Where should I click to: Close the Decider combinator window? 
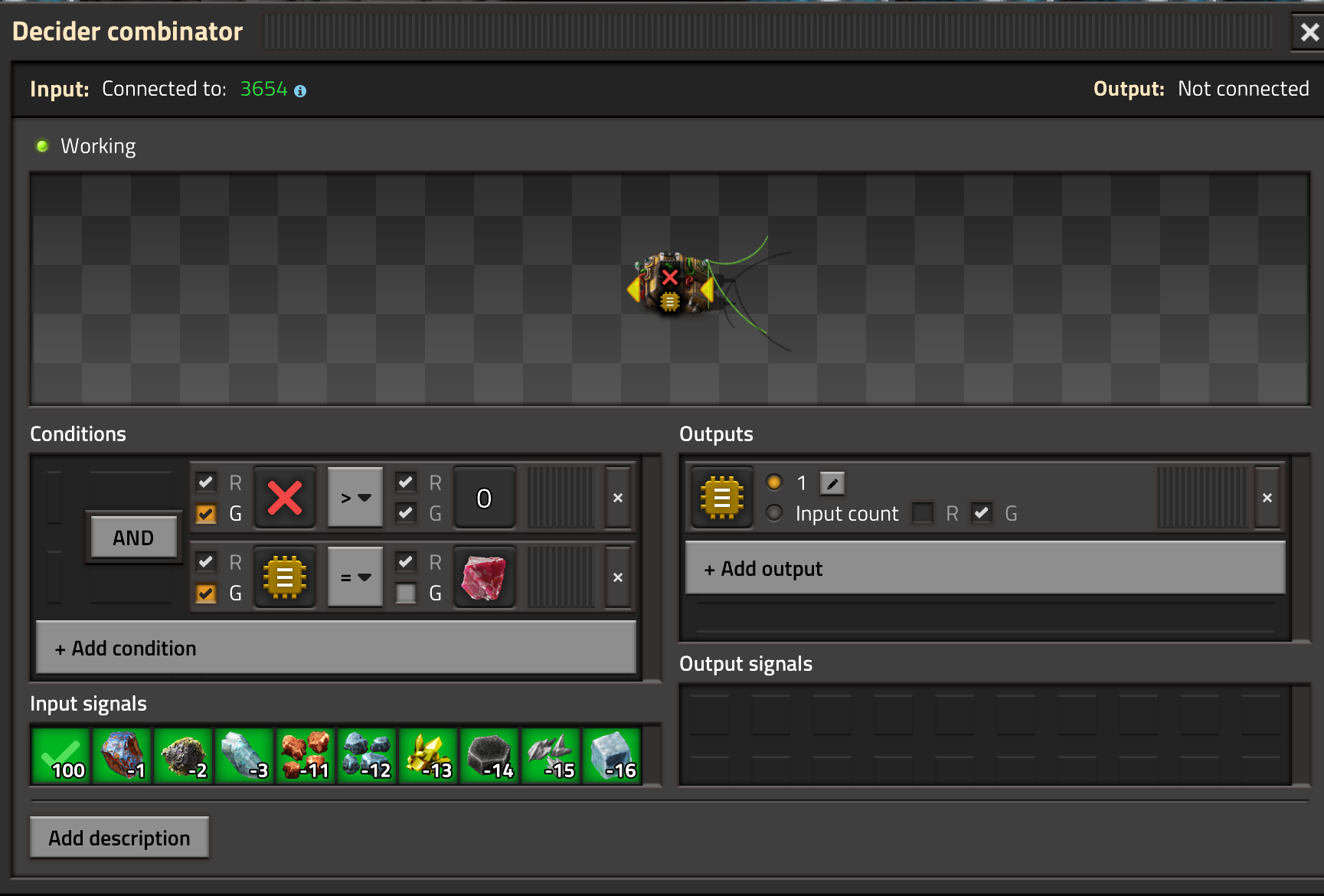[x=1309, y=32]
